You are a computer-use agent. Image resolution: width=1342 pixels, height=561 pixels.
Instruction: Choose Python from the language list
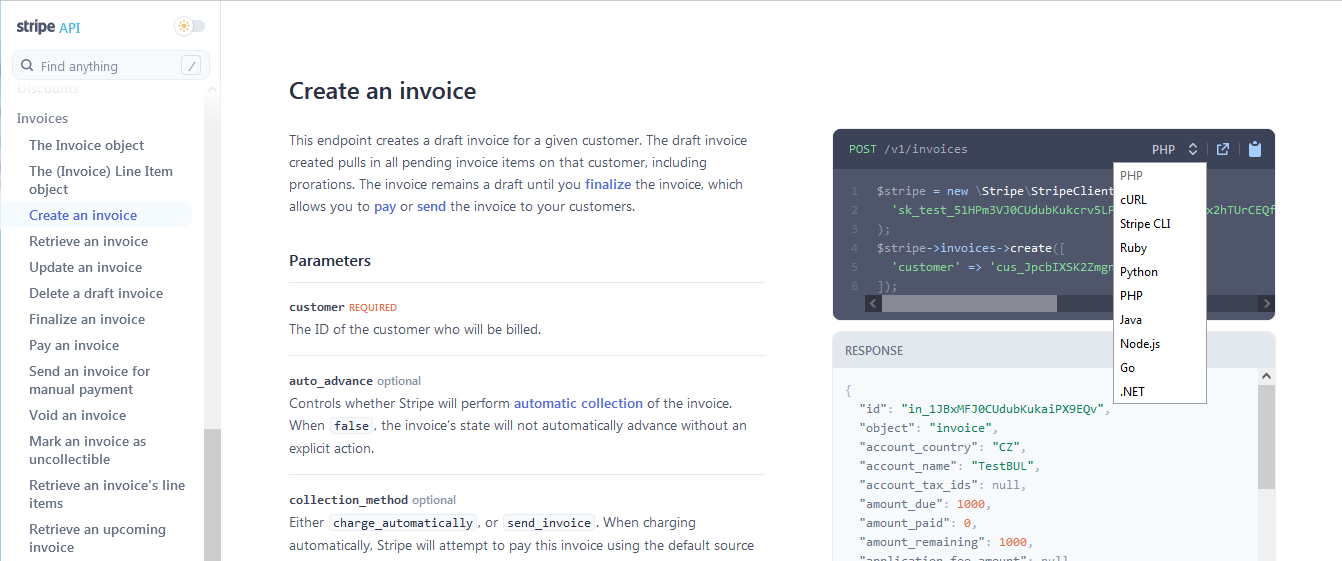[x=1160, y=272]
